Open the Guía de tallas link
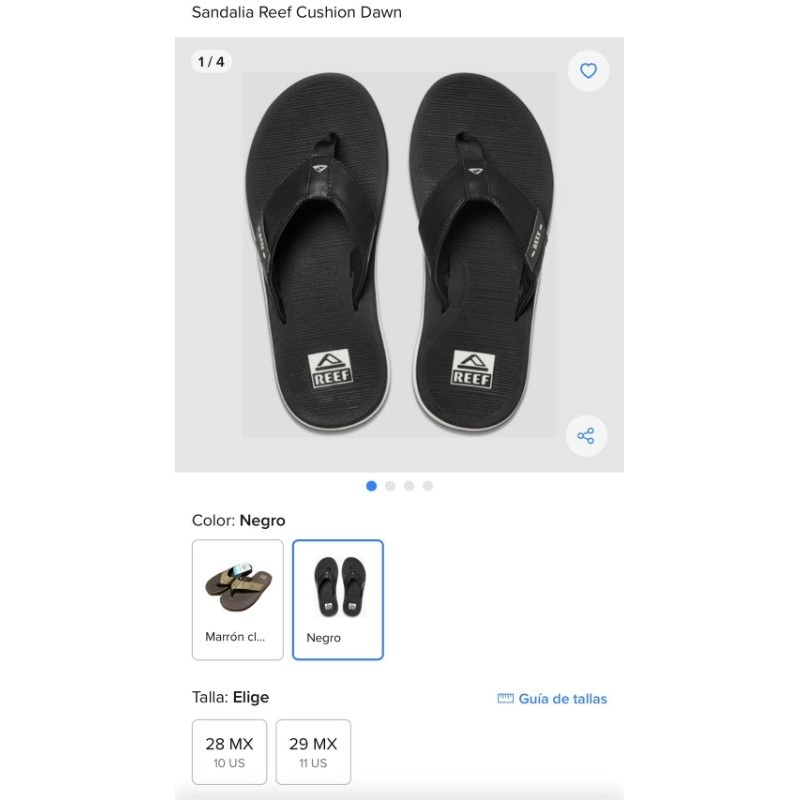The image size is (800, 800). 562,699
